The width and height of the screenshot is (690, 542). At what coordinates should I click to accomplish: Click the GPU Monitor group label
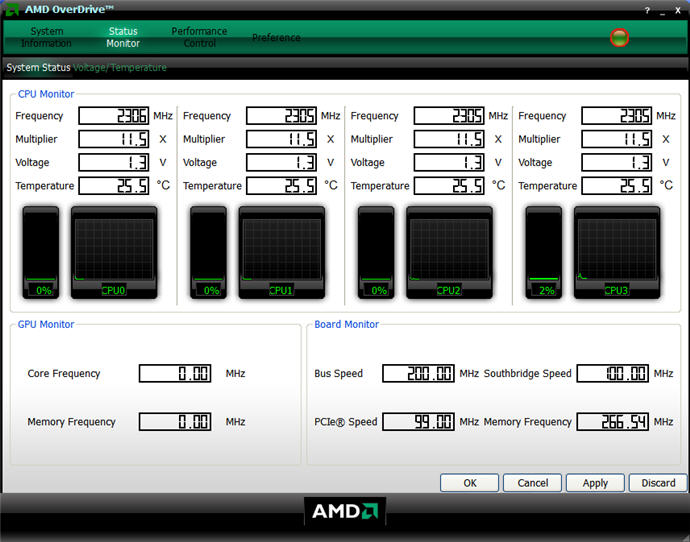(46, 324)
